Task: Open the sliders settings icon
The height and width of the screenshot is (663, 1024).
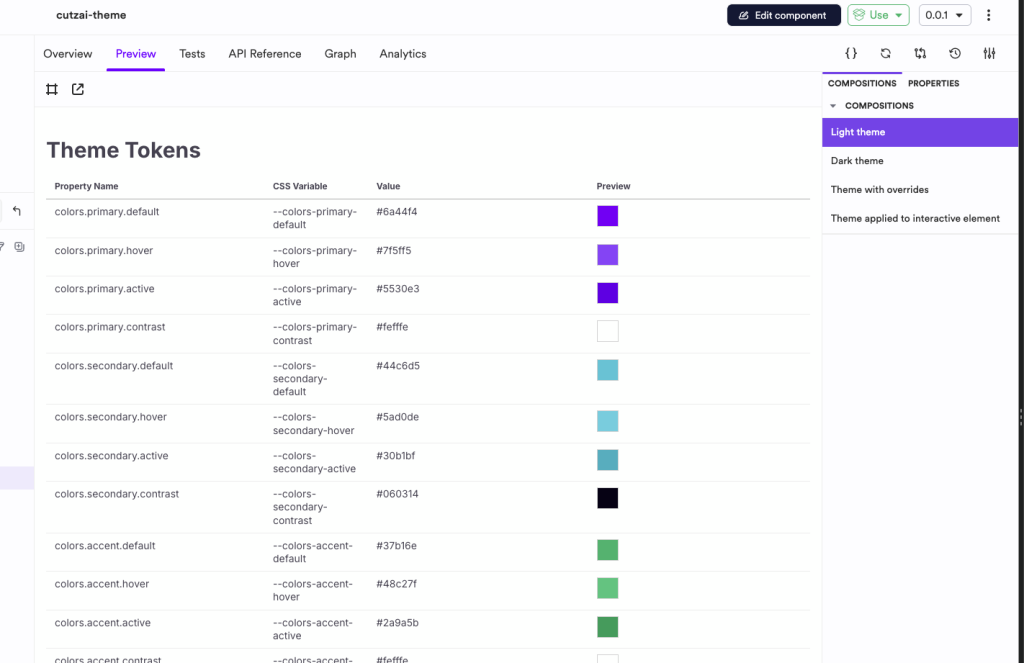Action: (x=989, y=54)
